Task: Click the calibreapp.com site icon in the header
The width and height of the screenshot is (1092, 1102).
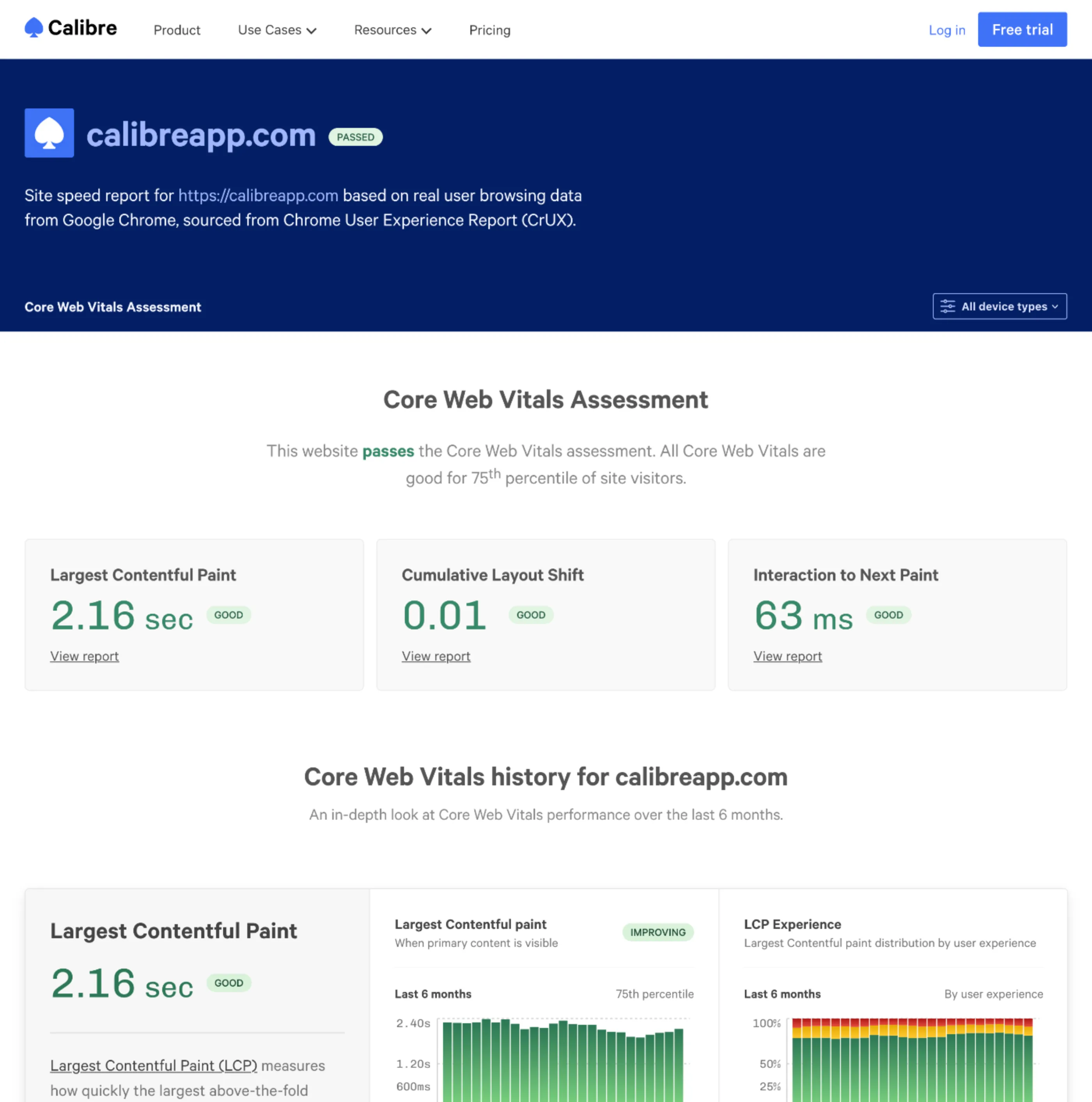Action: pos(49,133)
